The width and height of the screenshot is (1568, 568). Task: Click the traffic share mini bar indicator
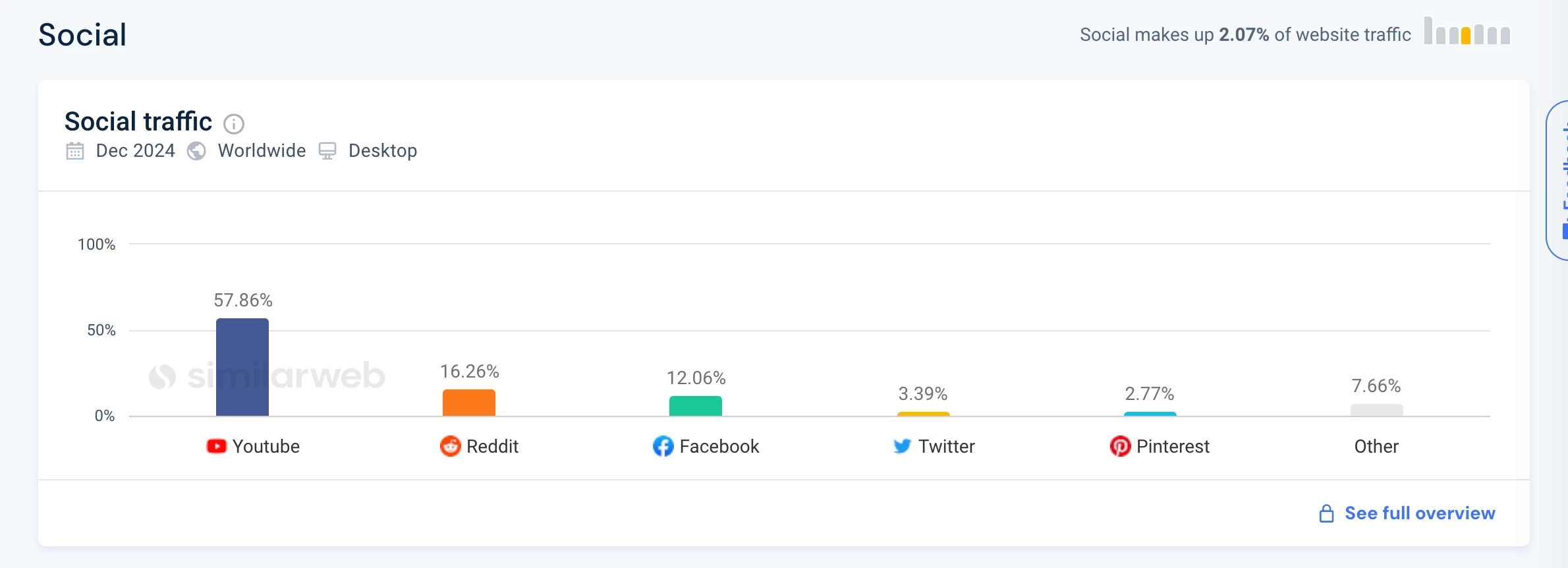pyautogui.click(x=1467, y=32)
